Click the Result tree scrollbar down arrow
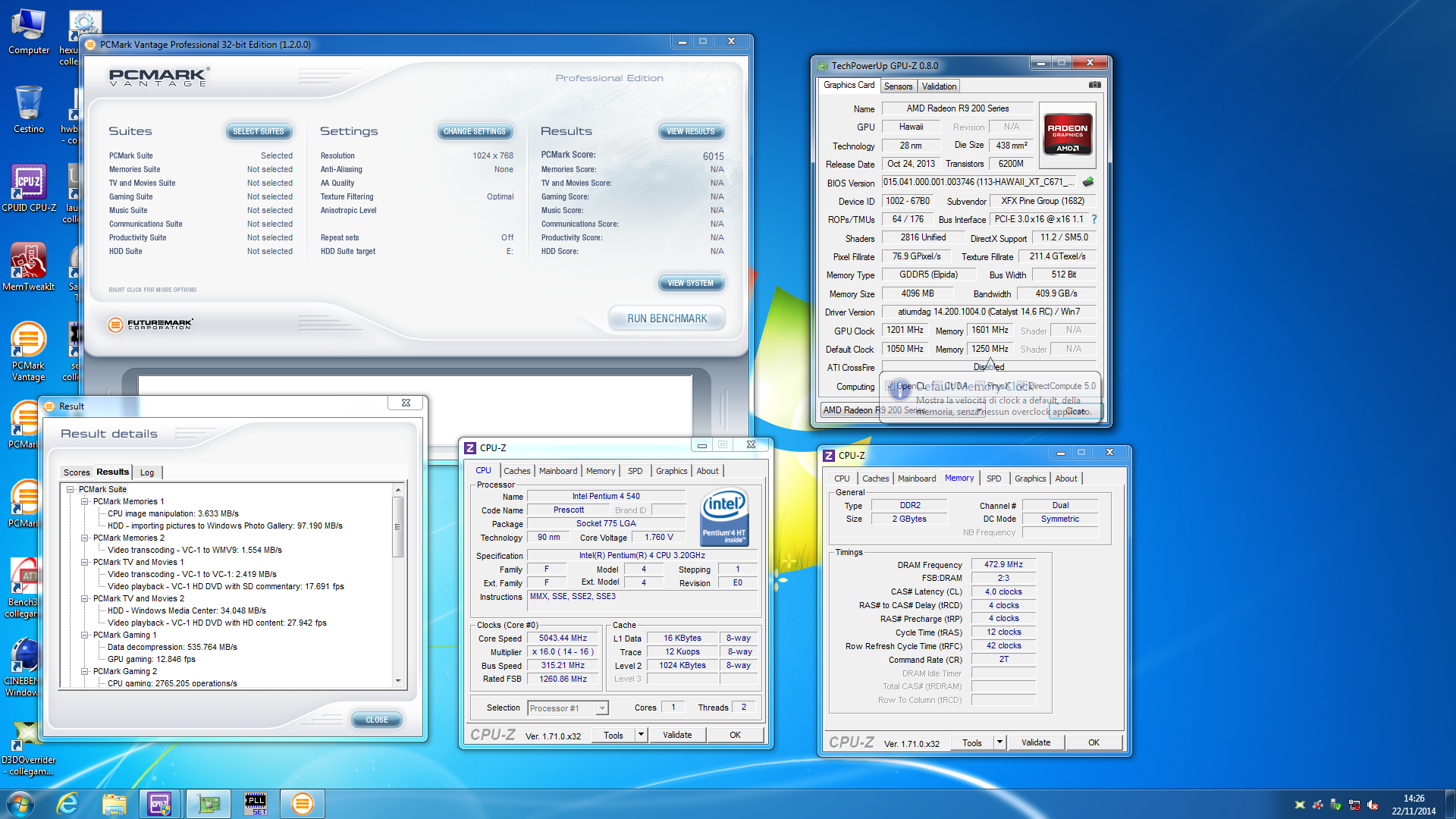Image resolution: width=1456 pixels, height=819 pixels. (x=398, y=681)
